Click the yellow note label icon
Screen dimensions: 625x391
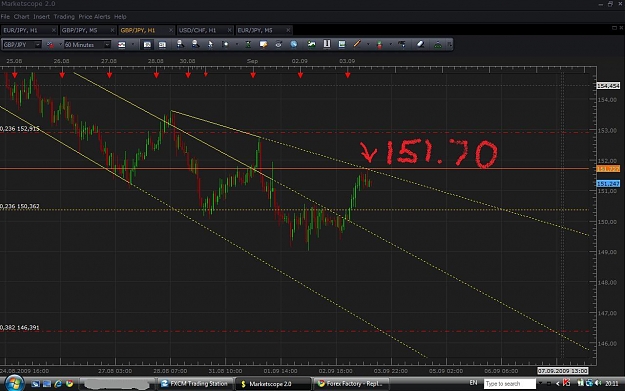(x=263, y=45)
